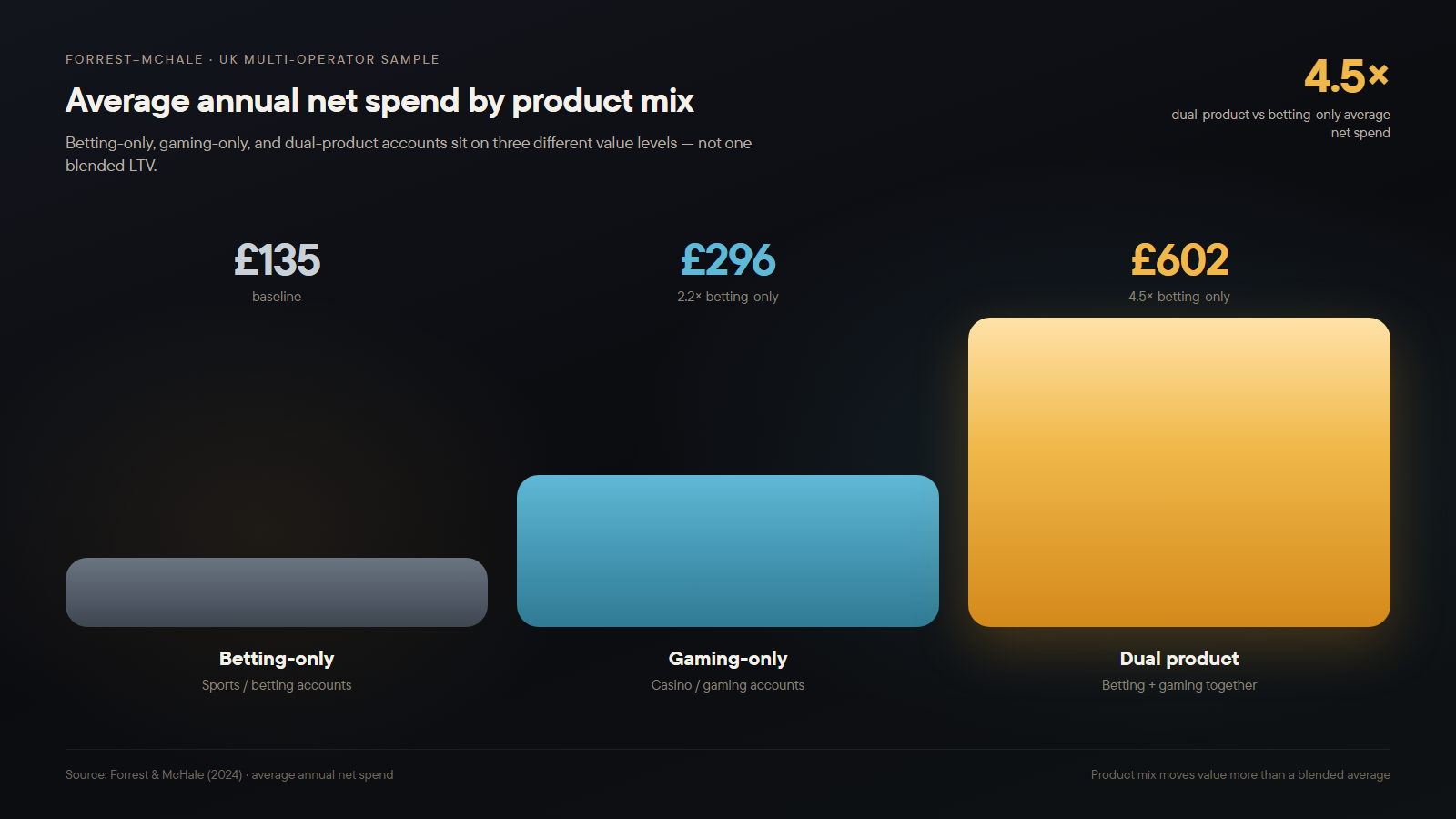Select the £602 value label
Image resolution: width=1456 pixels, height=819 pixels.
point(1179,260)
